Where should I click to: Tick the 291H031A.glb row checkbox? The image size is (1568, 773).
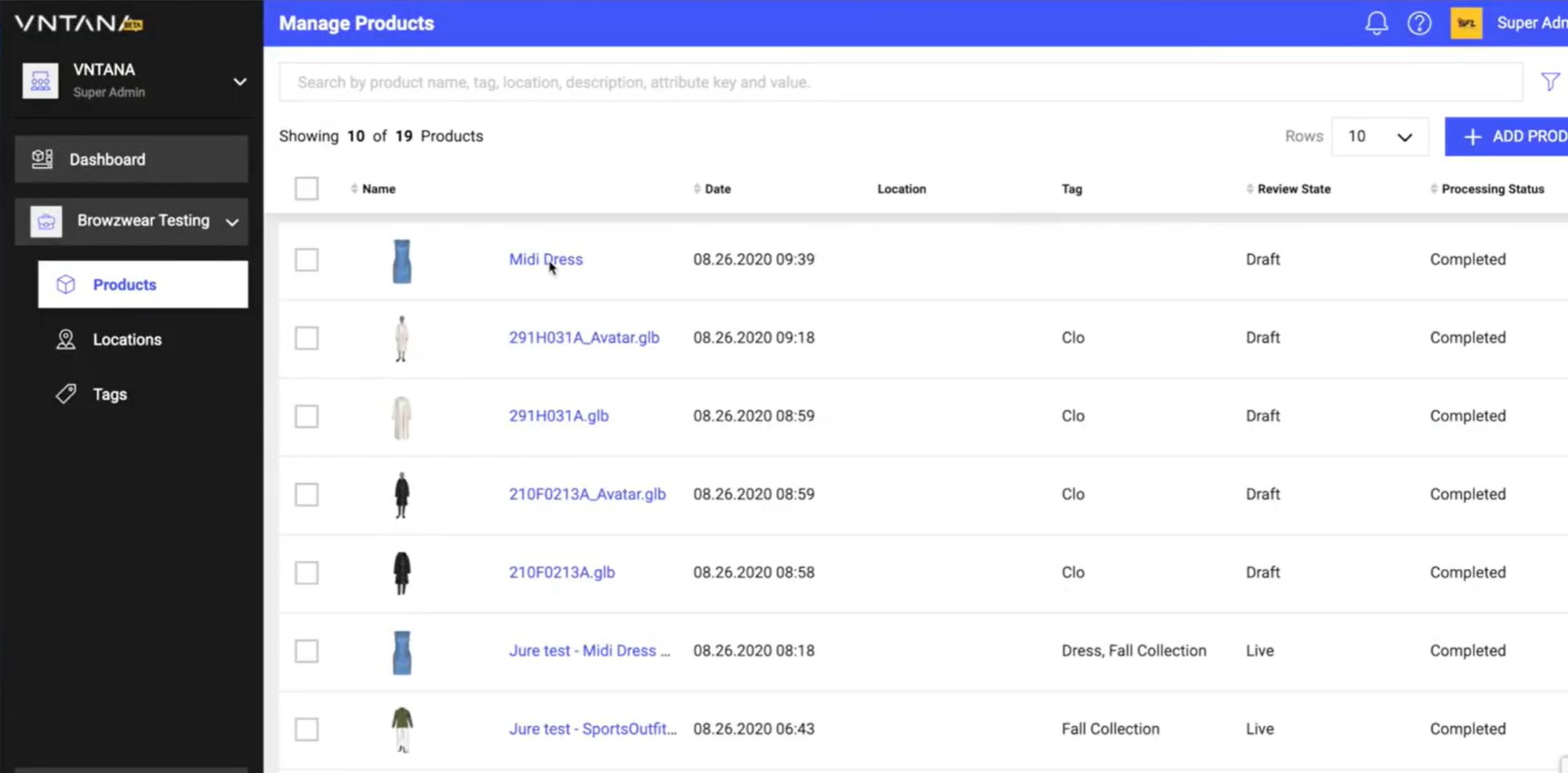[x=307, y=416]
